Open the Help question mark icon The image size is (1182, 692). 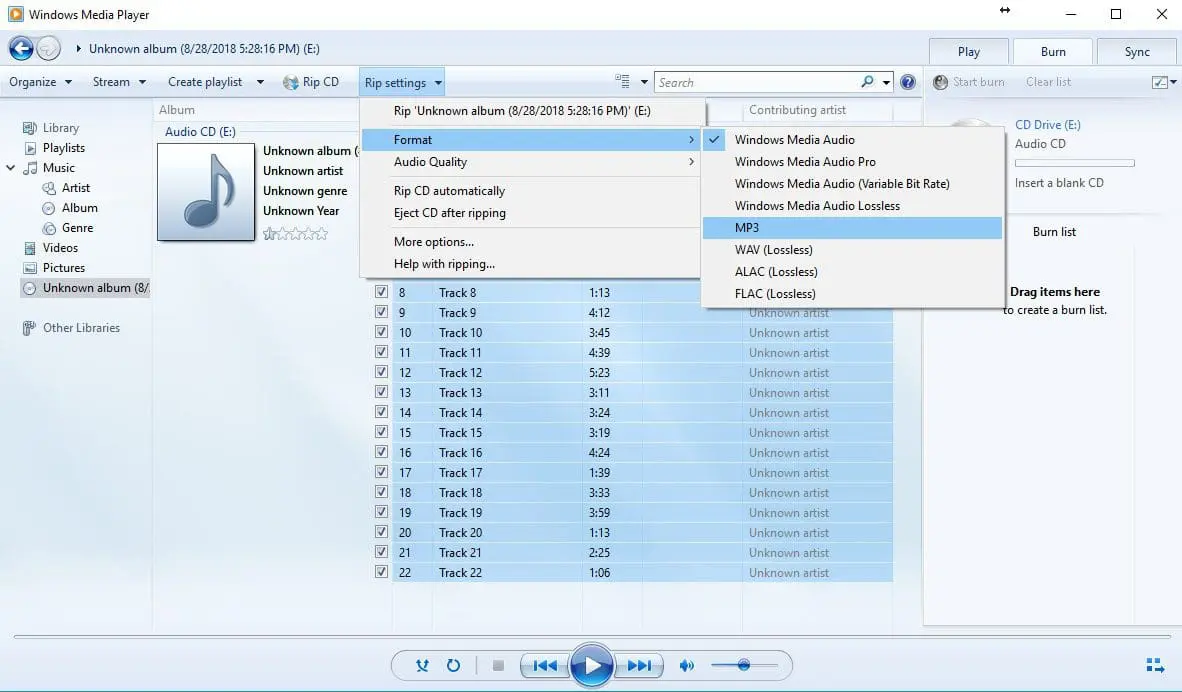coord(908,82)
